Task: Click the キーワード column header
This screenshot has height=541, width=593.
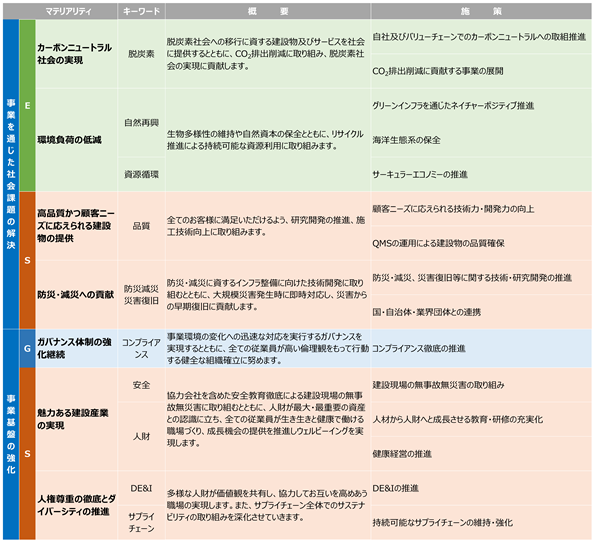Action: [141, 11]
